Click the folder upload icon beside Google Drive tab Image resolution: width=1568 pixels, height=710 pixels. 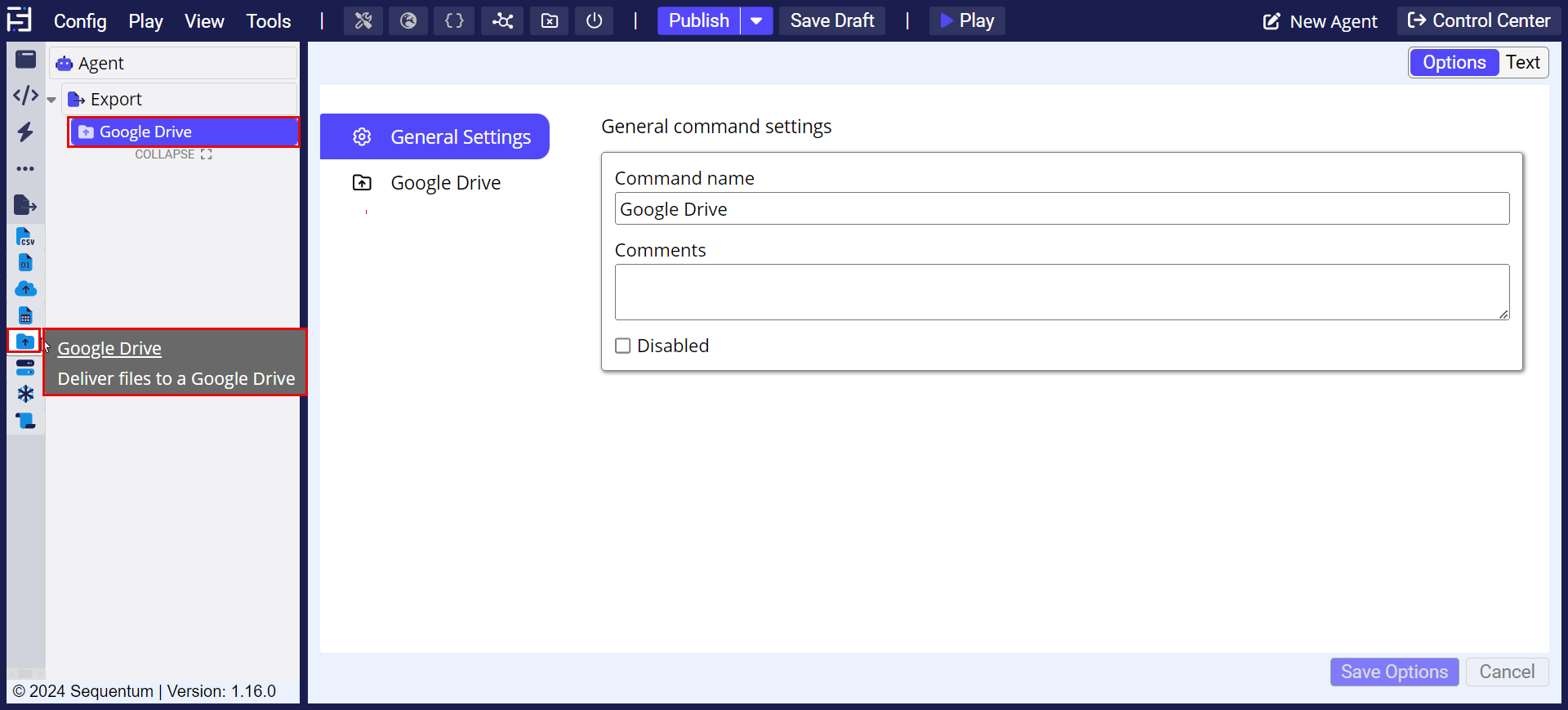pos(362,183)
